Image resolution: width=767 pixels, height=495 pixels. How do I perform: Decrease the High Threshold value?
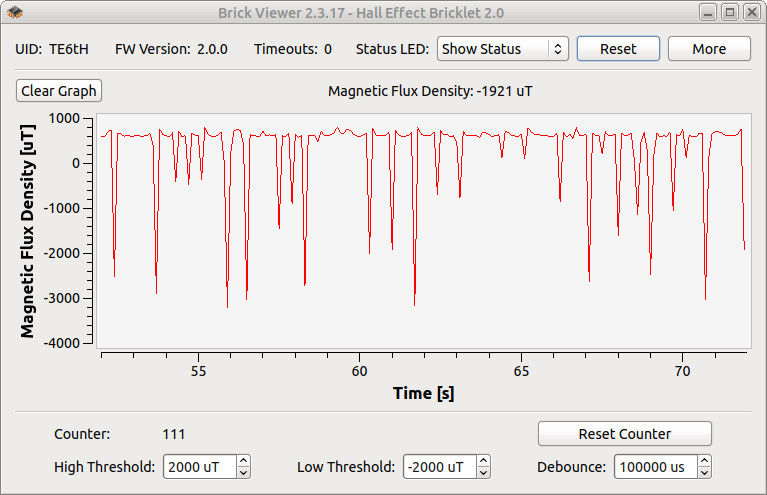(244, 473)
